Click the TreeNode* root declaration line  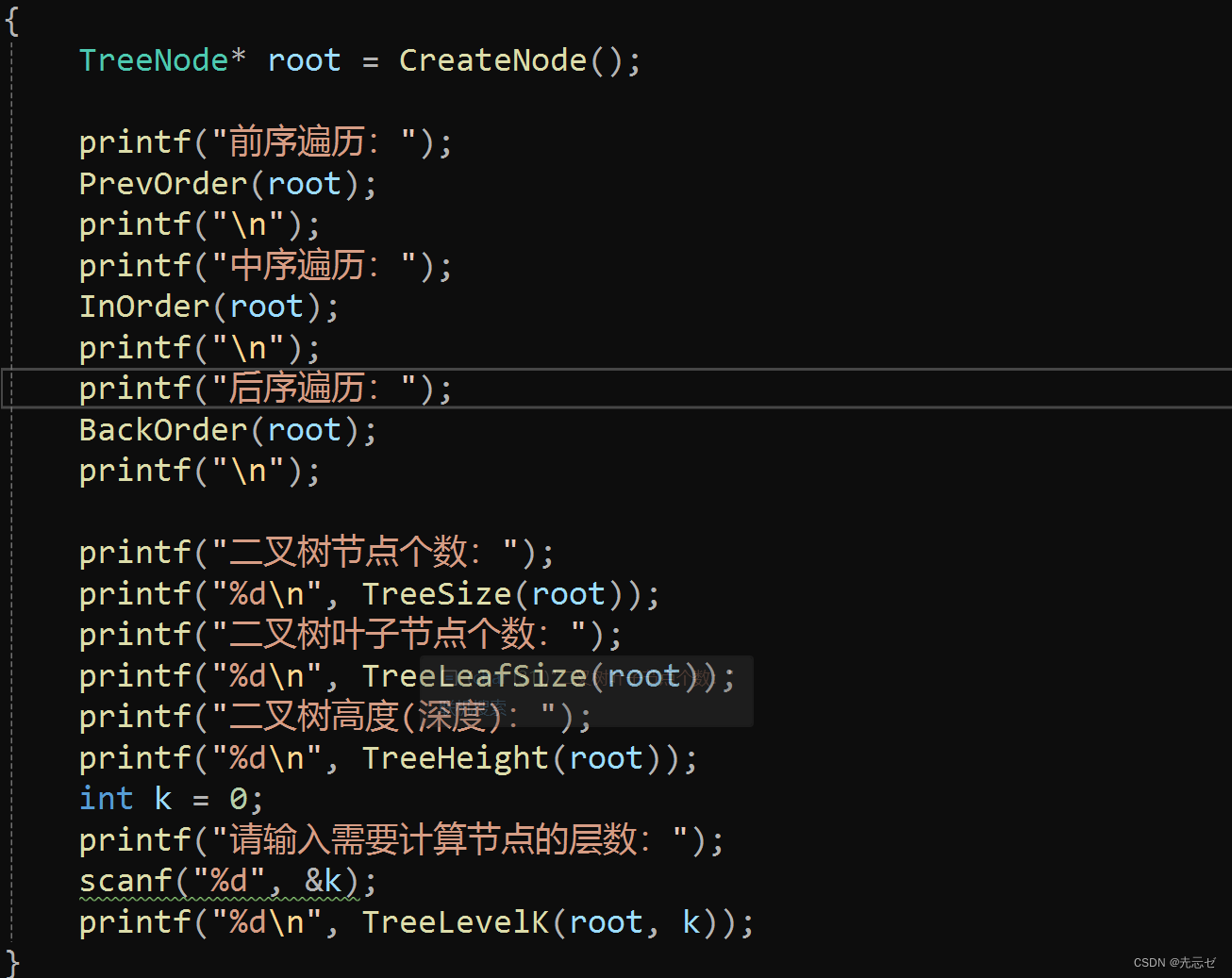point(359,60)
